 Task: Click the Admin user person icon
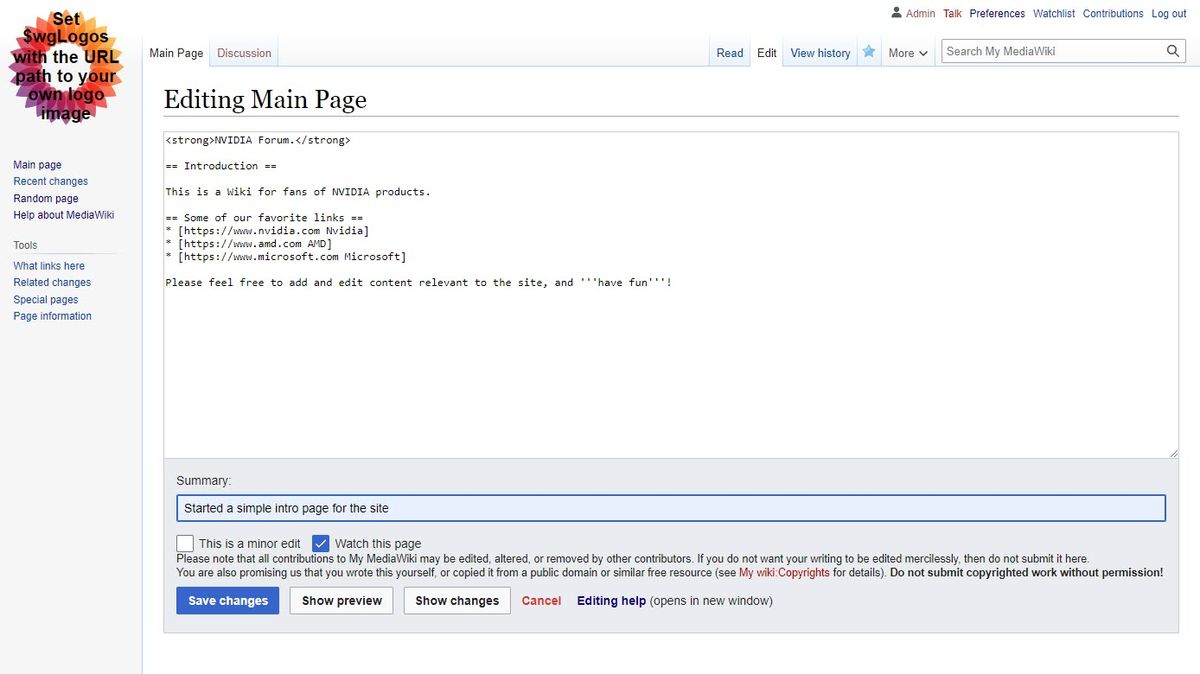(896, 13)
